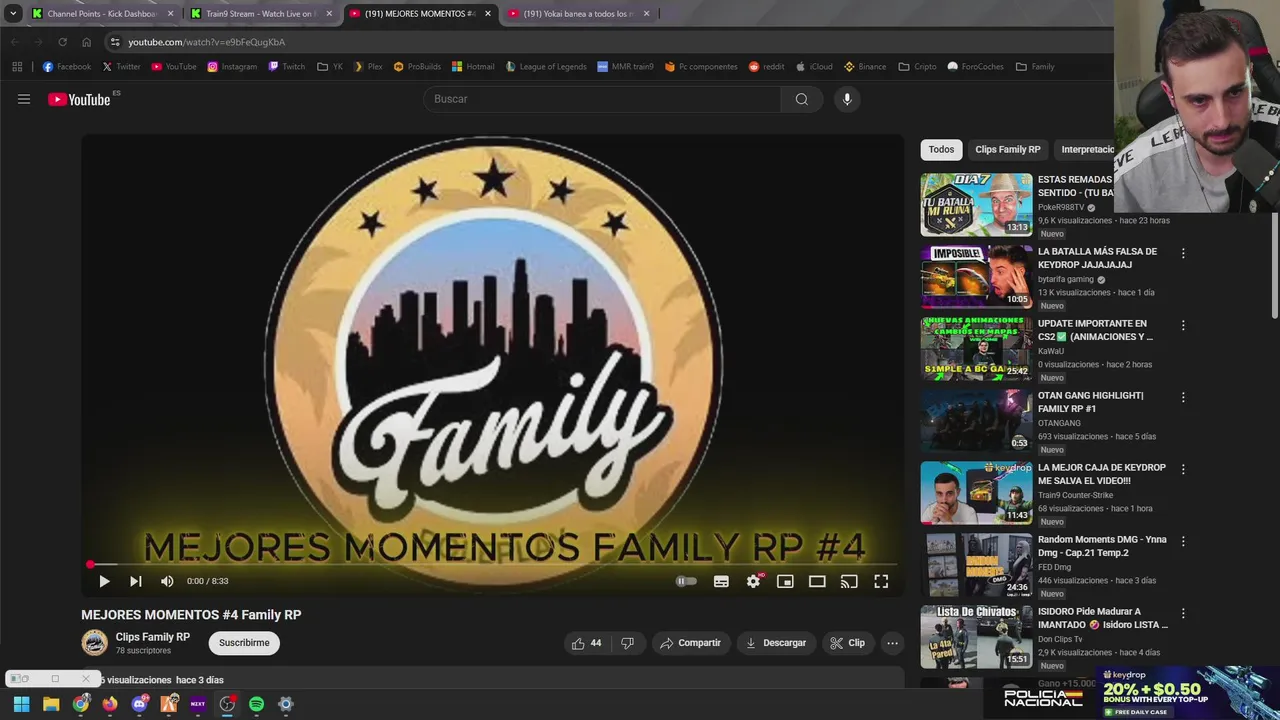The height and width of the screenshot is (720, 1280).
Task: Close the Yokai banea browser tab
Action: click(x=646, y=14)
